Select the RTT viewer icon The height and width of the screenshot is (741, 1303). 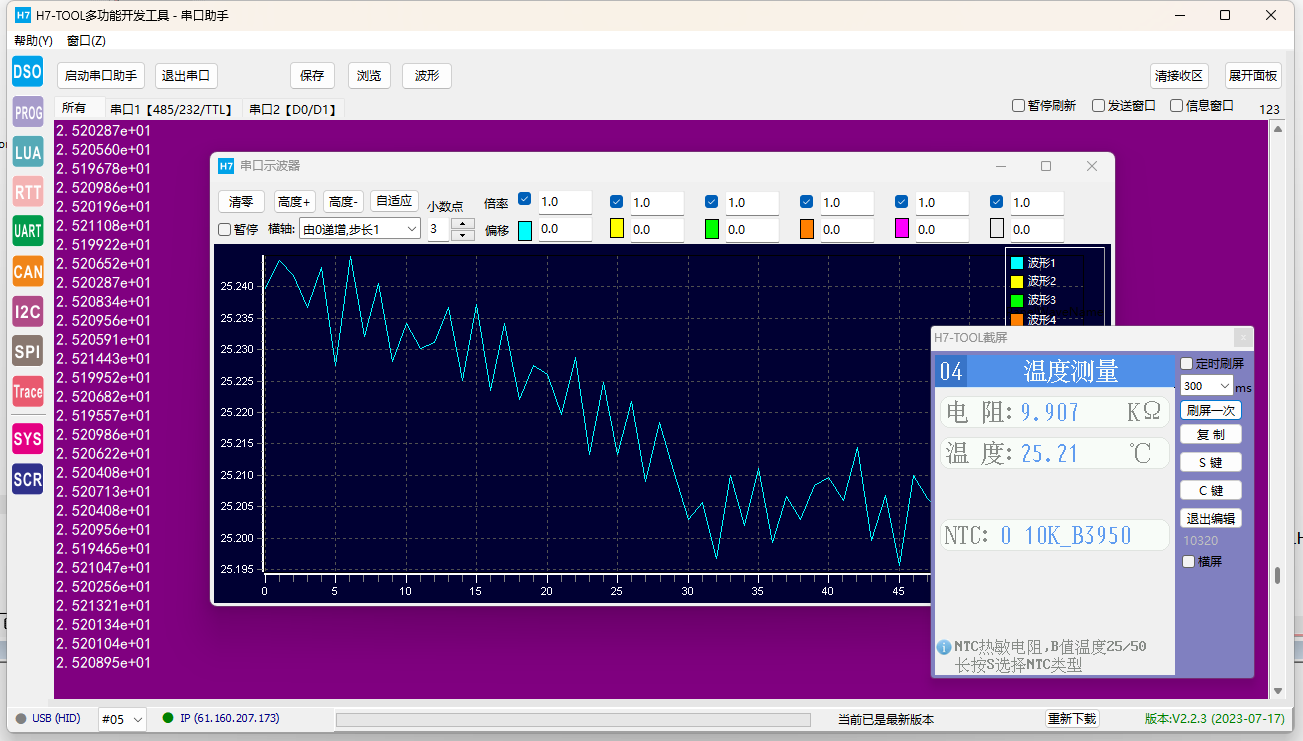point(27,191)
